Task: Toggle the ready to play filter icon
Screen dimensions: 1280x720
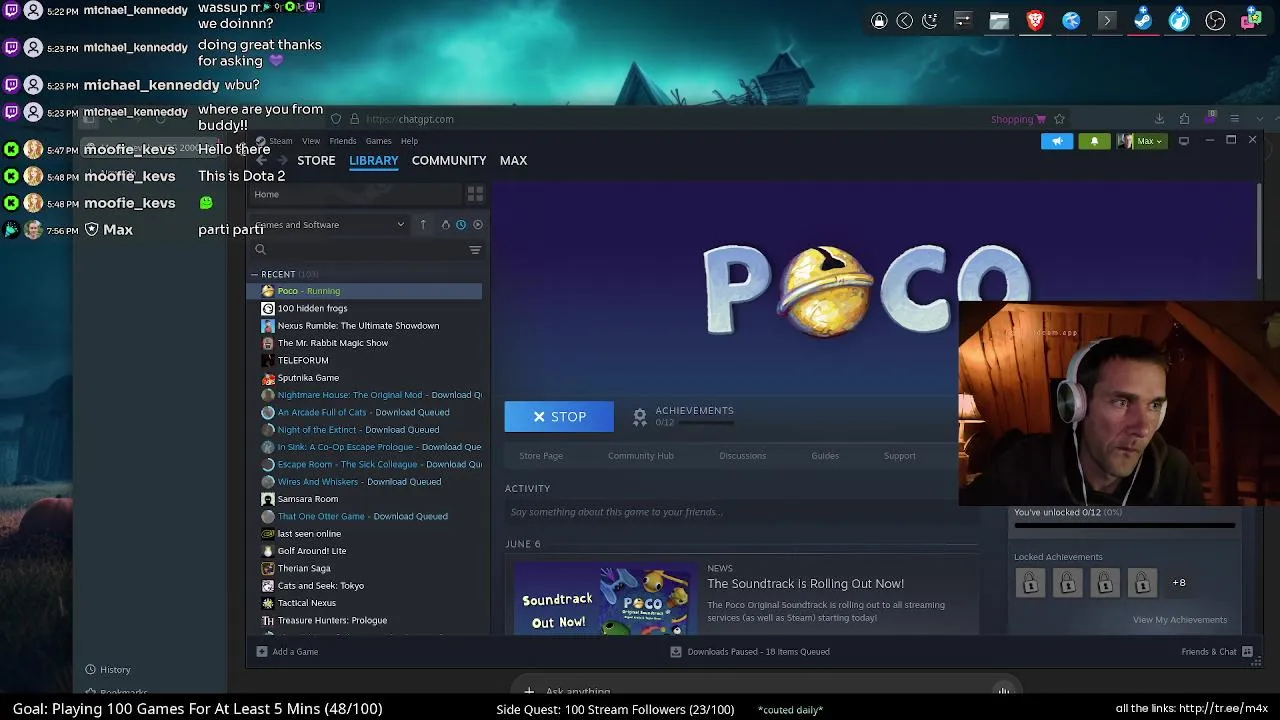Action: tap(478, 224)
